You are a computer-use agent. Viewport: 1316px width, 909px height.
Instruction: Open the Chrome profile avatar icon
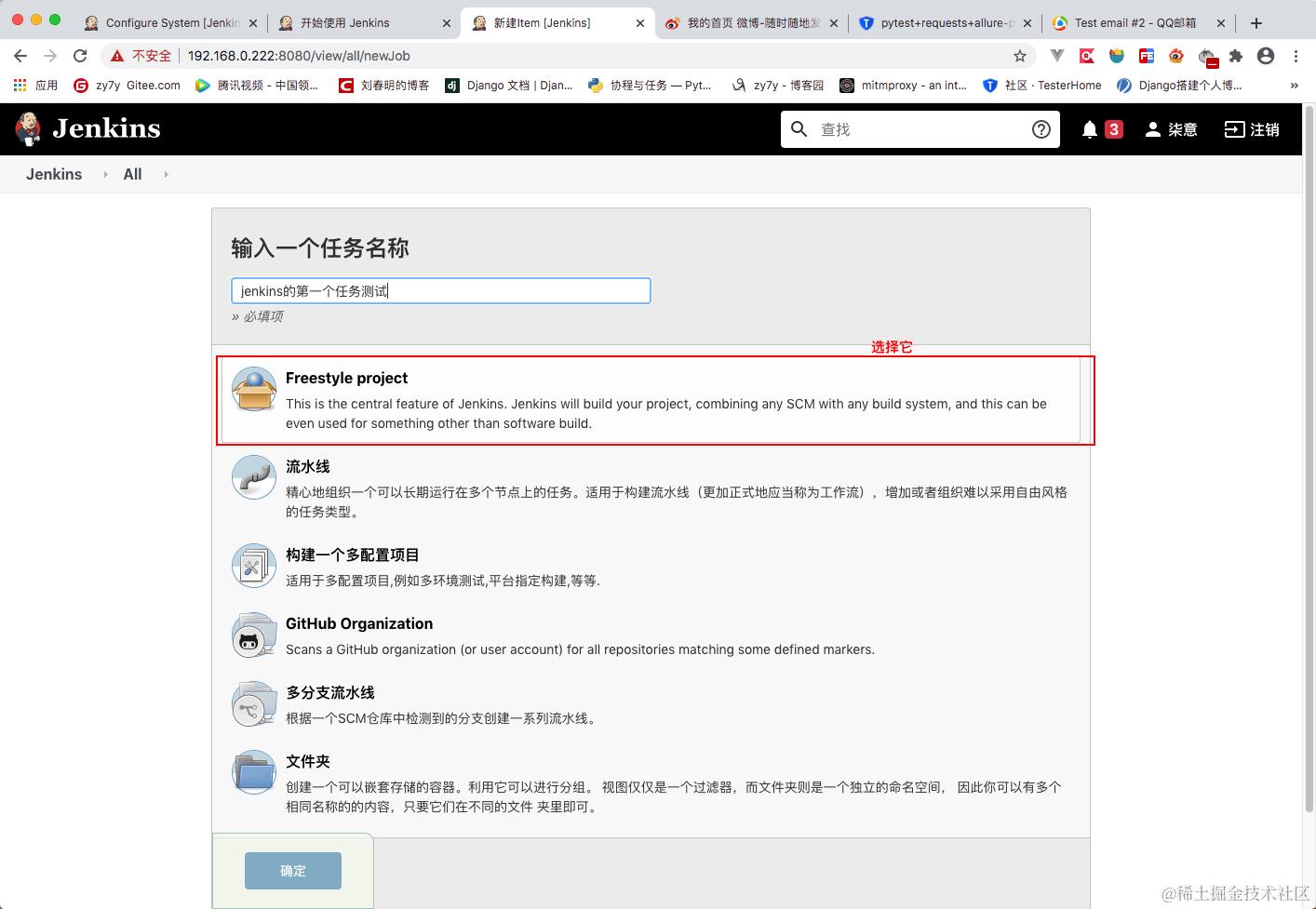(1266, 56)
